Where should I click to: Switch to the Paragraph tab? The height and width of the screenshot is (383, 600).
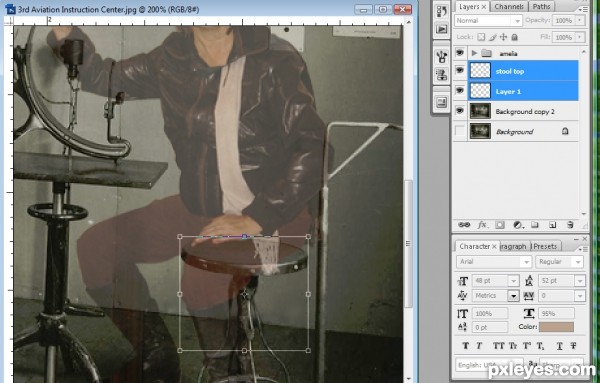[x=514, y=246]
